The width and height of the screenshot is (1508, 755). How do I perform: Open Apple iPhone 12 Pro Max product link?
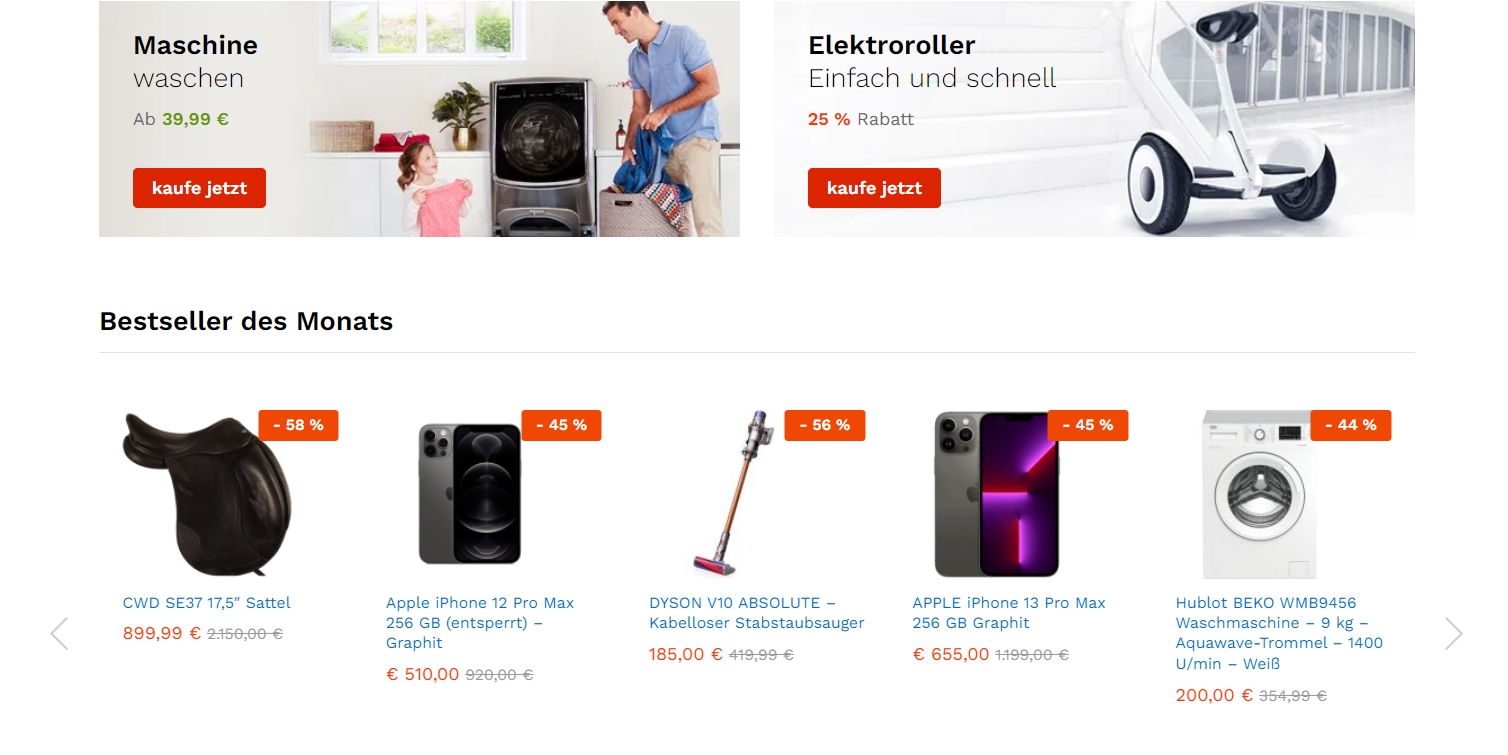pos(480,623)
